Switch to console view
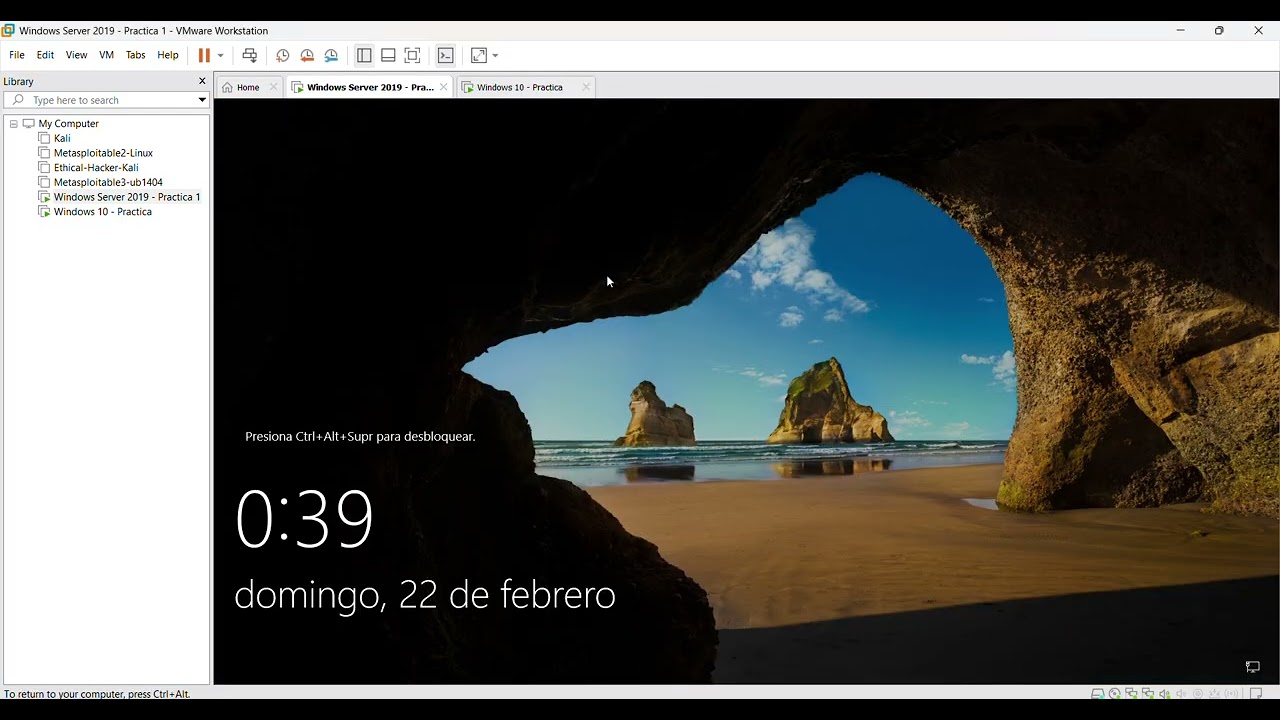This screenshot has width=1280, height=720. [x=446, y=56]
